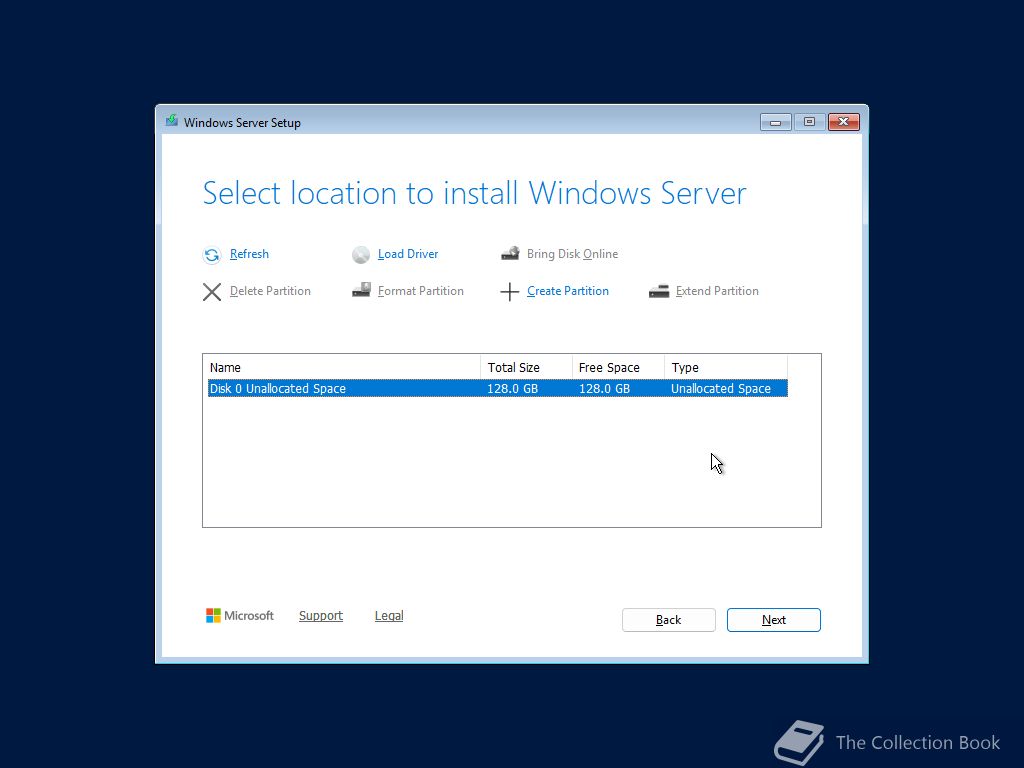Click the Extend Partition label
Viewport: 1024px width, 768px height.
pos(717,291)
